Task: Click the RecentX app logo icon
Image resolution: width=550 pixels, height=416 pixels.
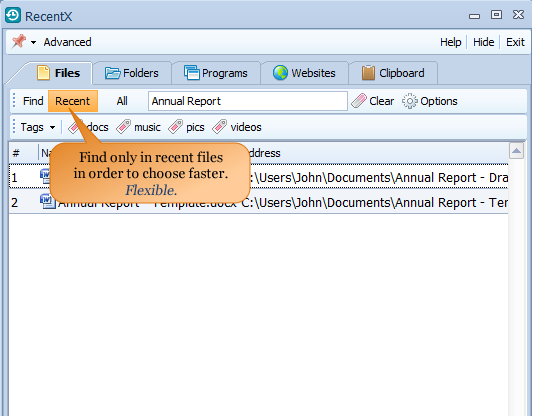Action: (13, 15)
